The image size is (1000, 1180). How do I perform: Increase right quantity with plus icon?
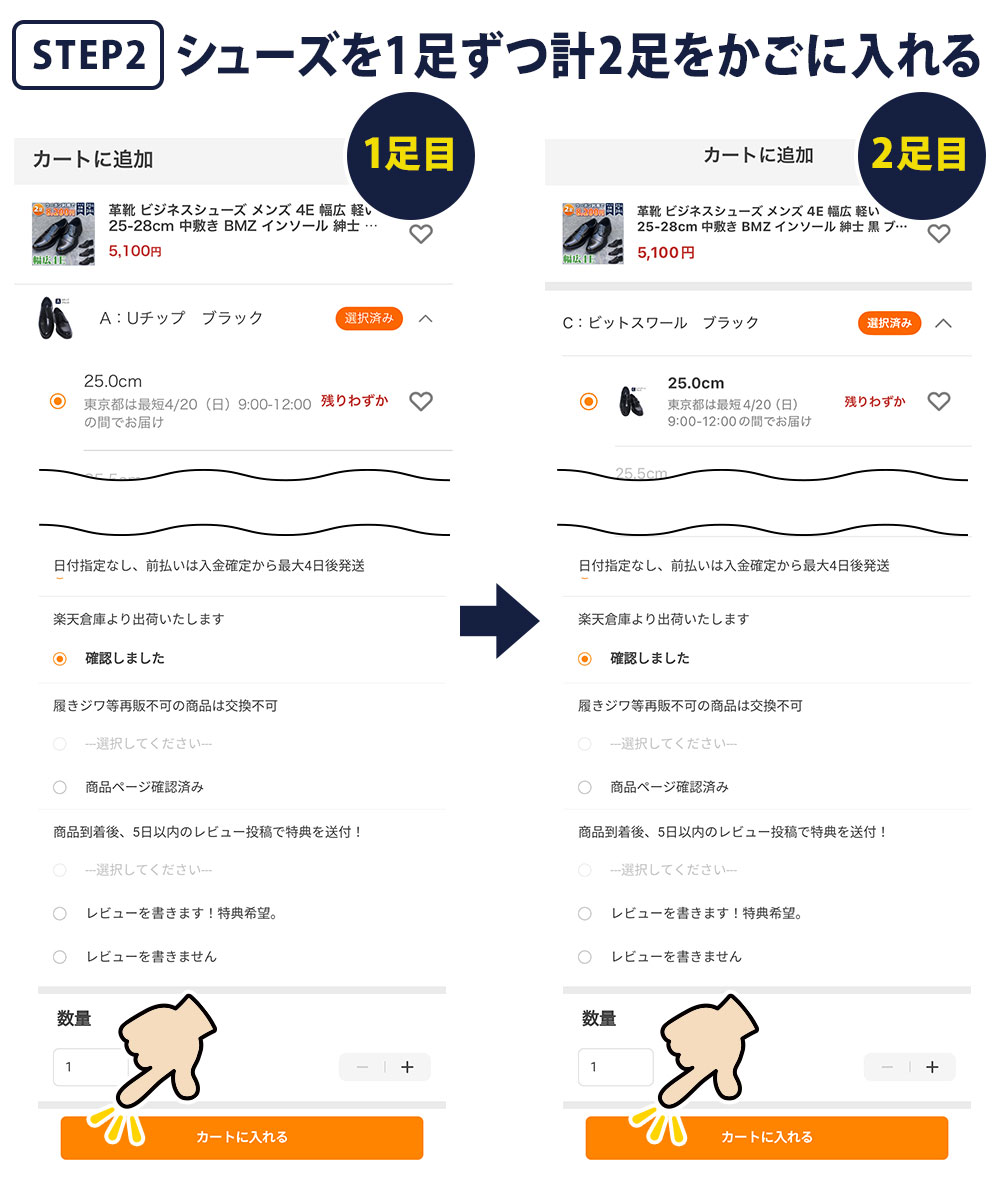[x=932, y=1067]
